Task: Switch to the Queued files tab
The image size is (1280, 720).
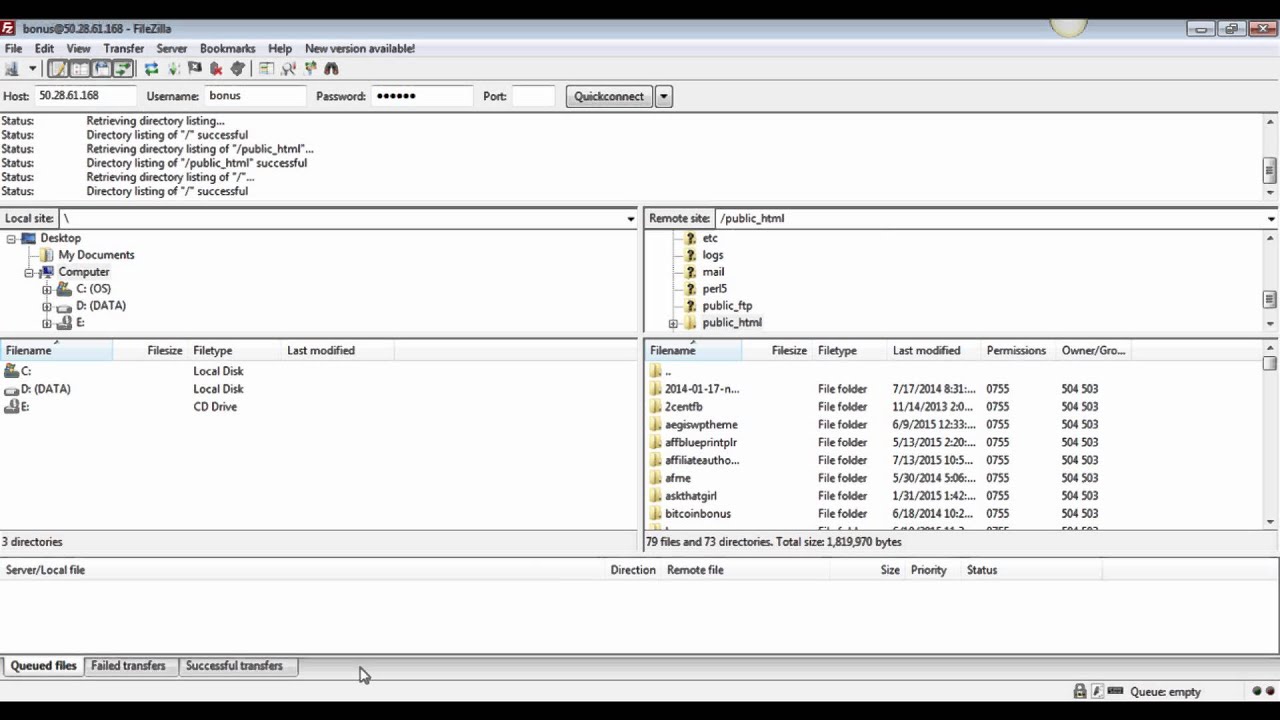Action: pos(43,666)
